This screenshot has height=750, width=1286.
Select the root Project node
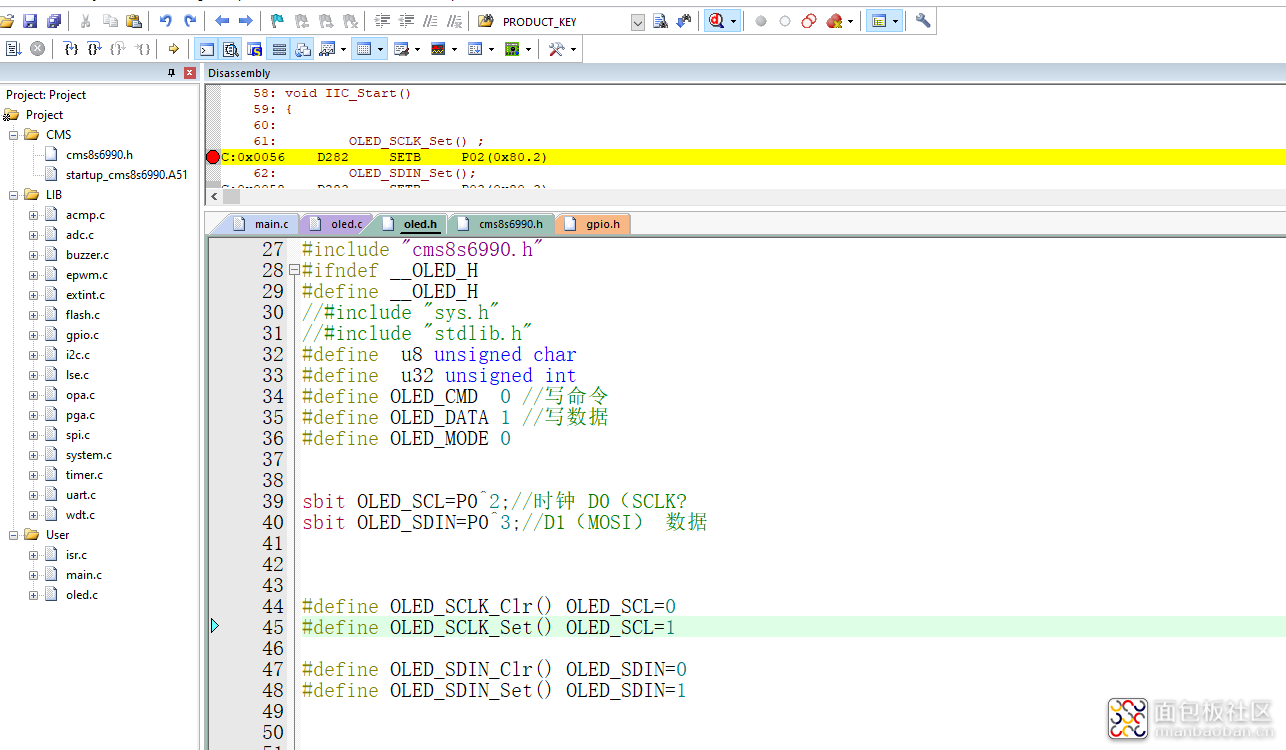click(x=44, y=115)
